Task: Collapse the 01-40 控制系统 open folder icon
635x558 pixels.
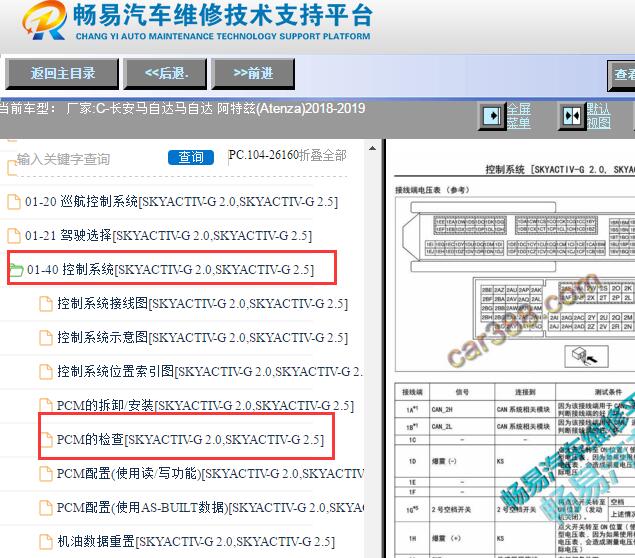Action: tap(16, 270)
